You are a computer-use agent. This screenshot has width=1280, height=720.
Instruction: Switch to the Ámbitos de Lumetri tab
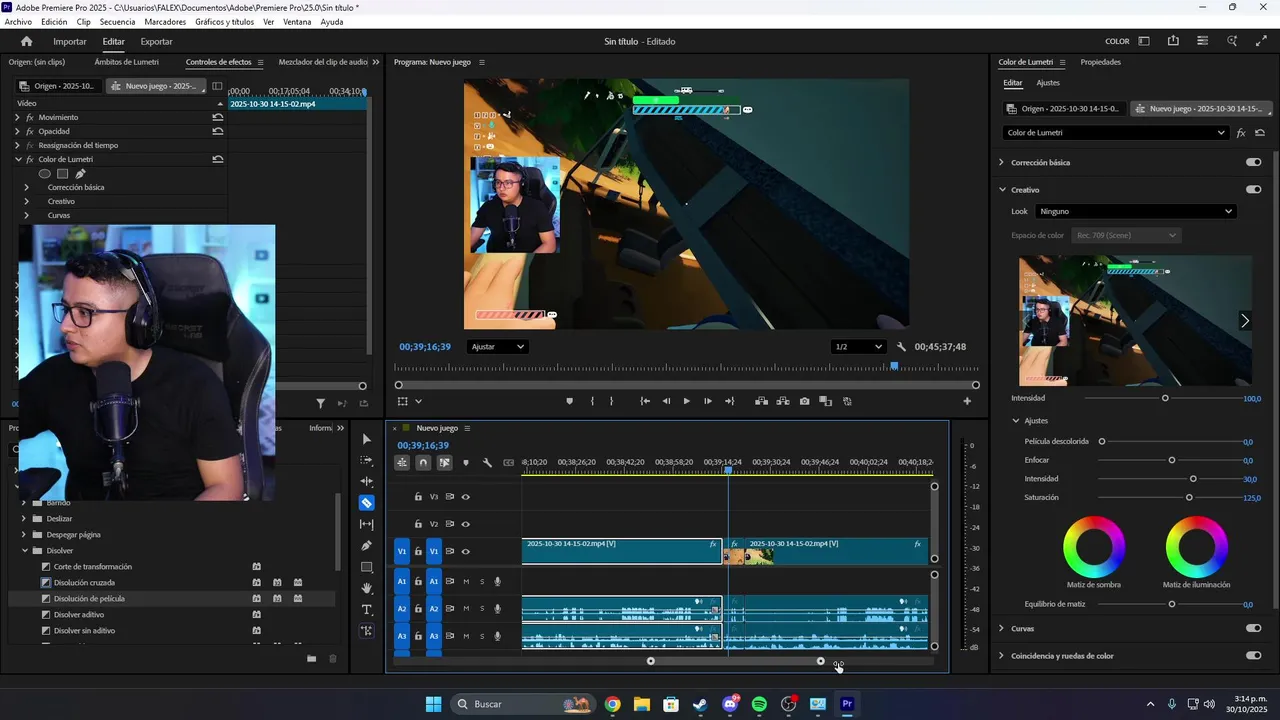coord(126,62)
